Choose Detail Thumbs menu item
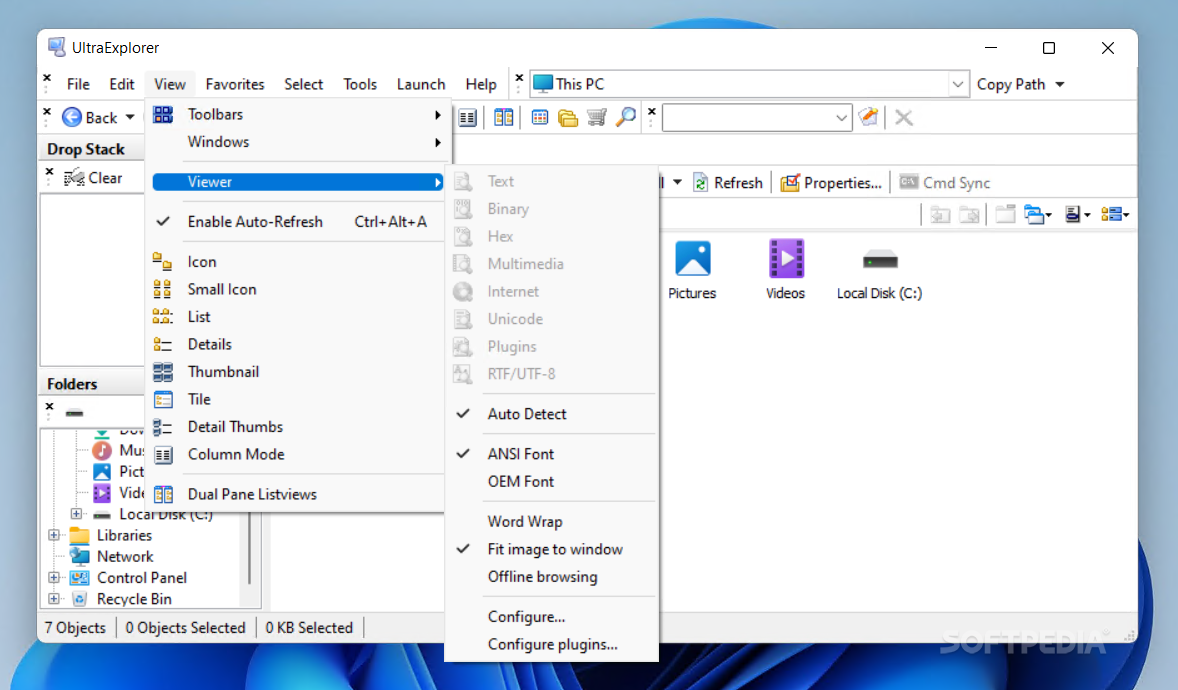Image resolution: width=1178 pixels, height=690 pixels. click(298, 427)
